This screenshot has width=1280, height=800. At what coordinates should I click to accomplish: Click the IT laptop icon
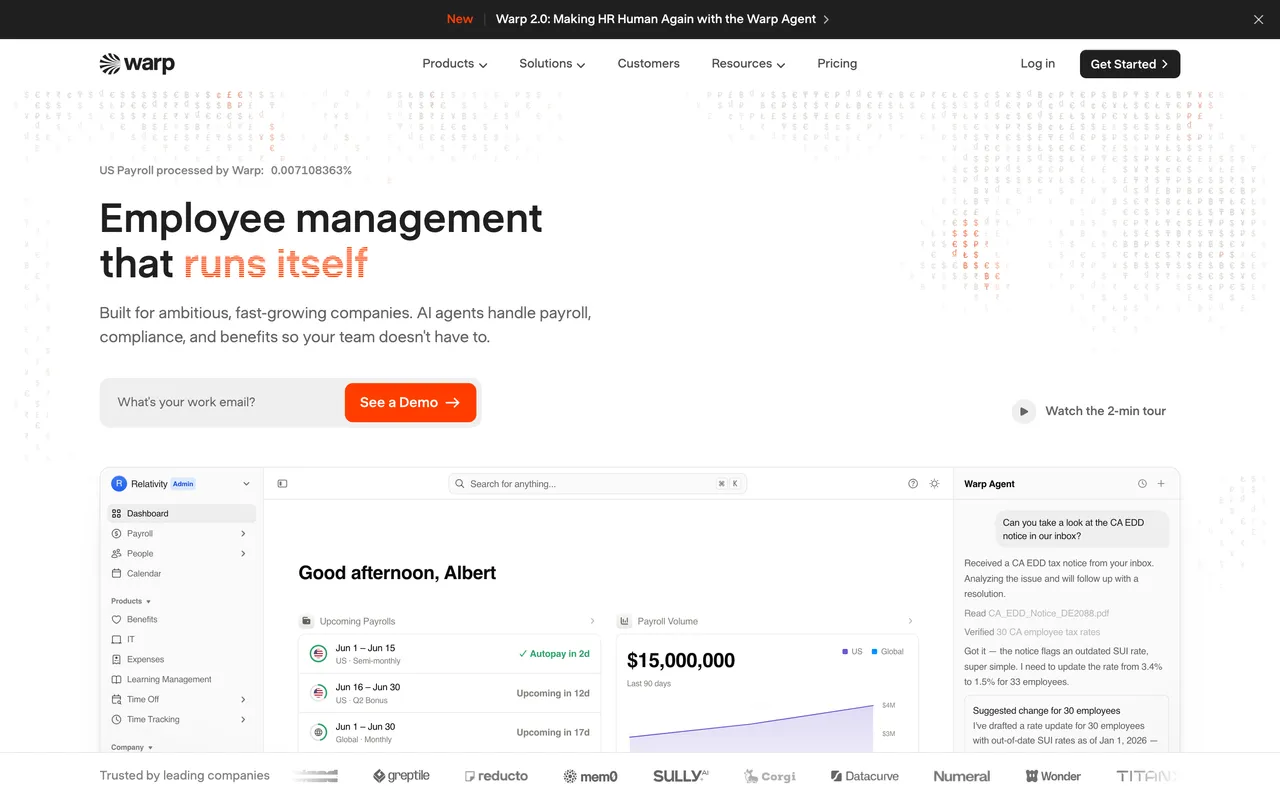[117, 640]
